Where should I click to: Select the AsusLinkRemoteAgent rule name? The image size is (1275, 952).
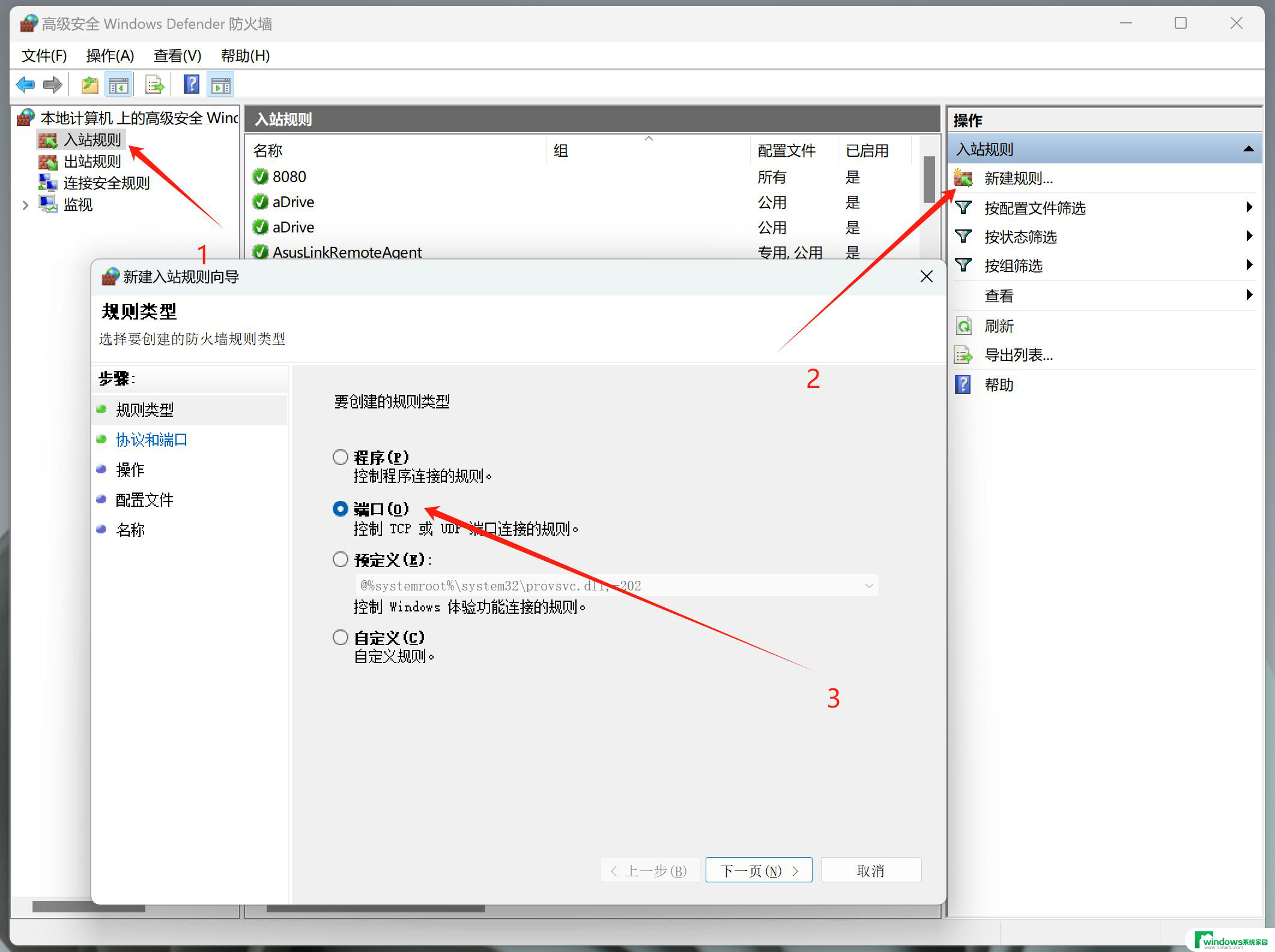point(347,252)
